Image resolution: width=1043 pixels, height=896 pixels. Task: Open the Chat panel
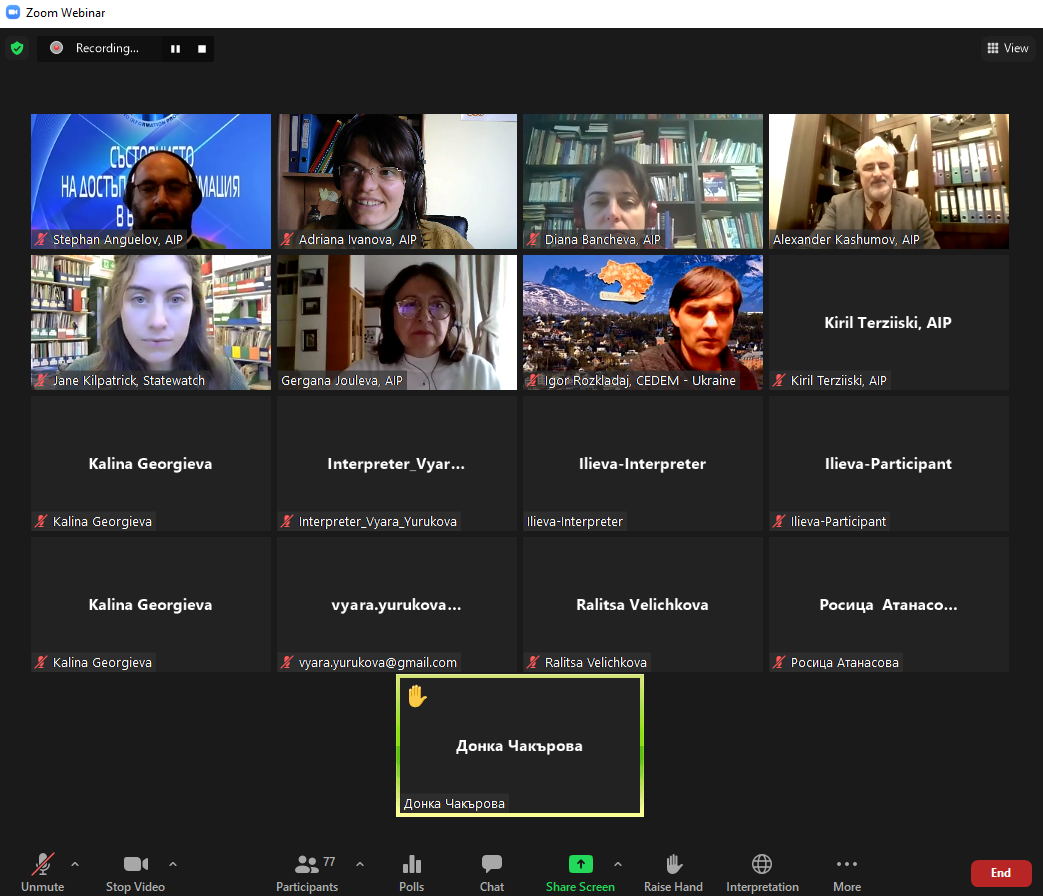[491, 865]
